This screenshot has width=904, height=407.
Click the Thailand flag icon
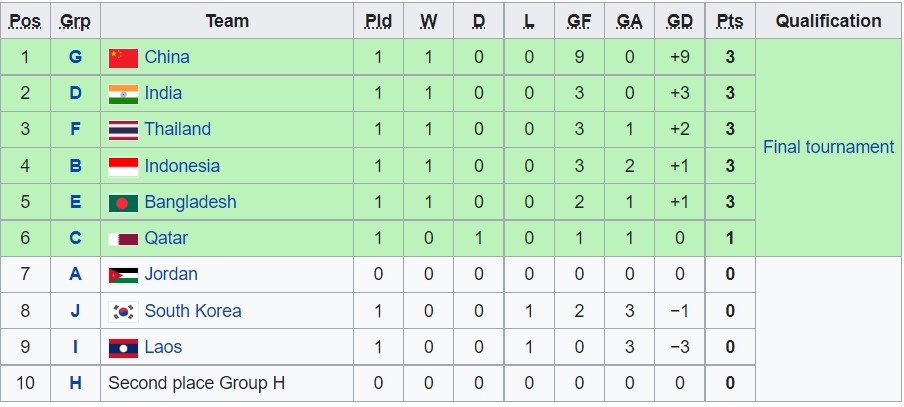tap(123, 130)
